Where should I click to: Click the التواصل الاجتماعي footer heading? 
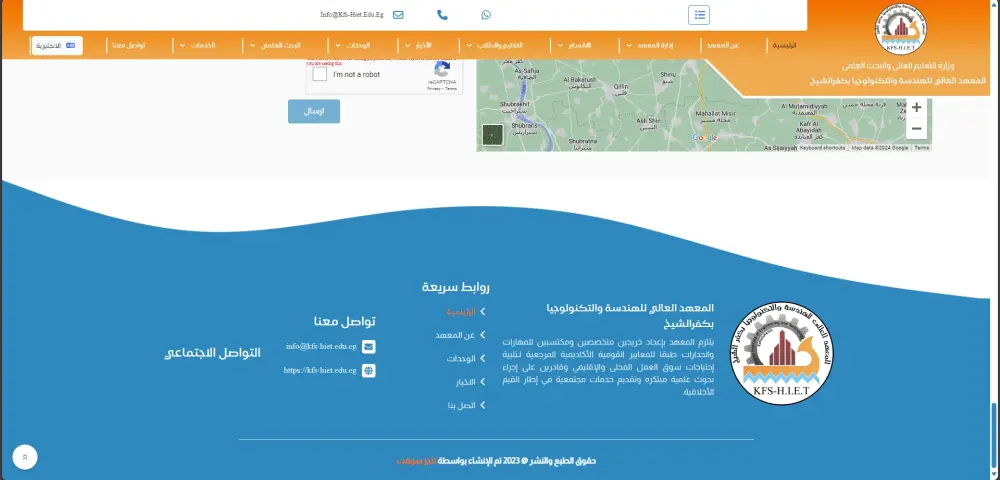coord(212,353)
